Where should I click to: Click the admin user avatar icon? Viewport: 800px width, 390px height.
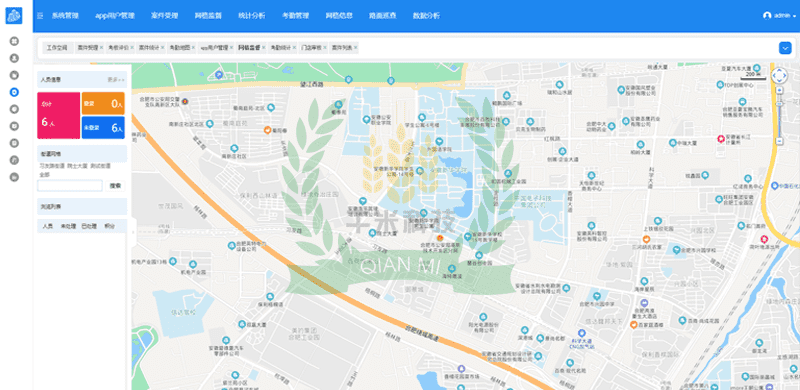coord(767,16)
